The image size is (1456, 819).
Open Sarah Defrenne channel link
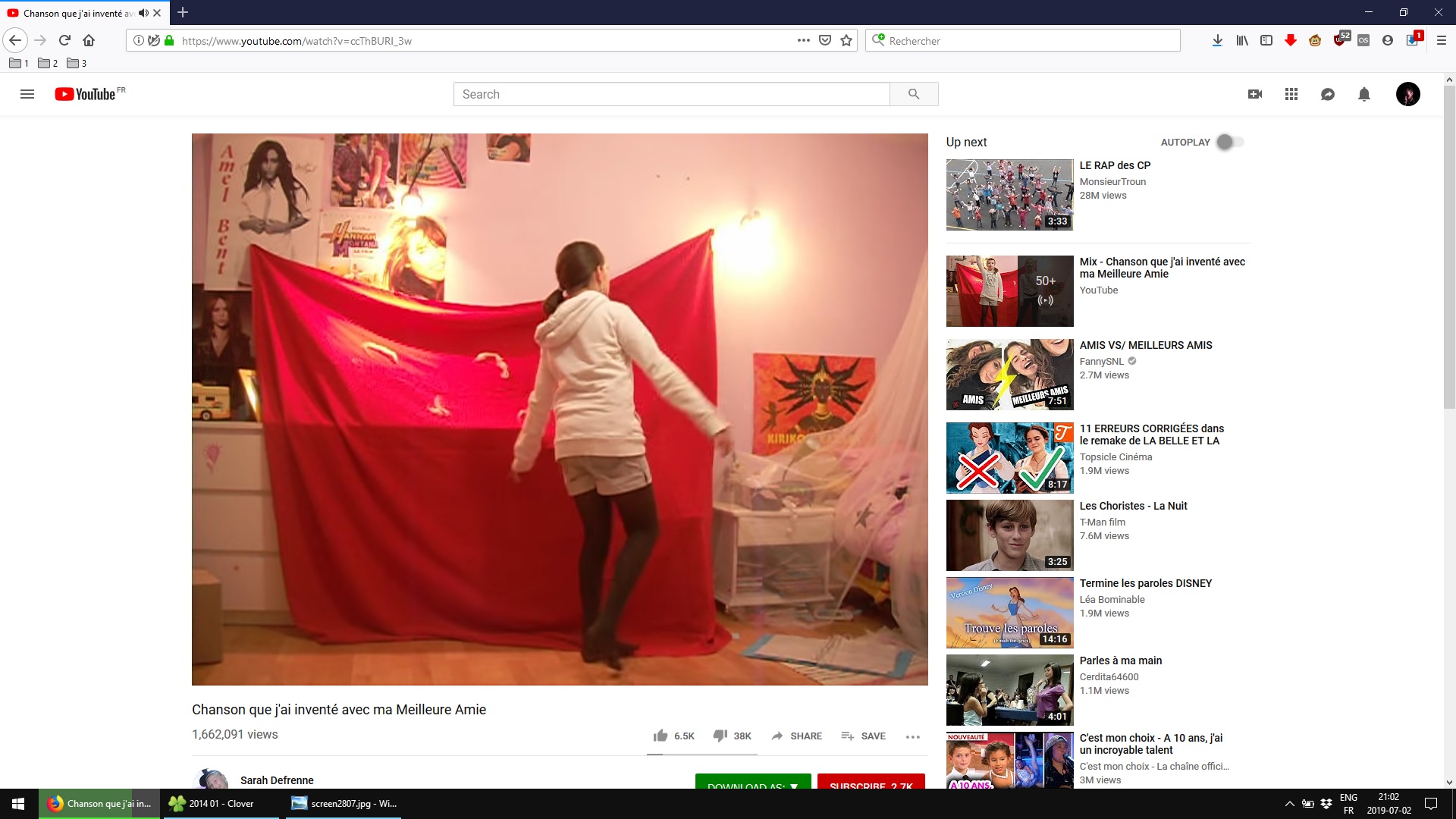(277, 780)
